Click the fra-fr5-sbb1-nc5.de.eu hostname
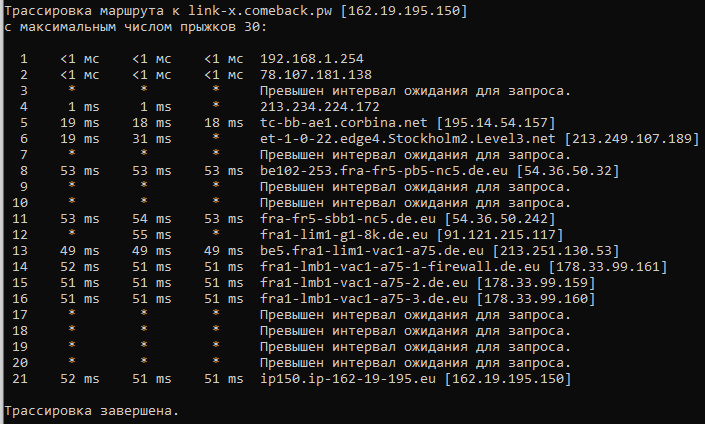 (x=348, y=219)
